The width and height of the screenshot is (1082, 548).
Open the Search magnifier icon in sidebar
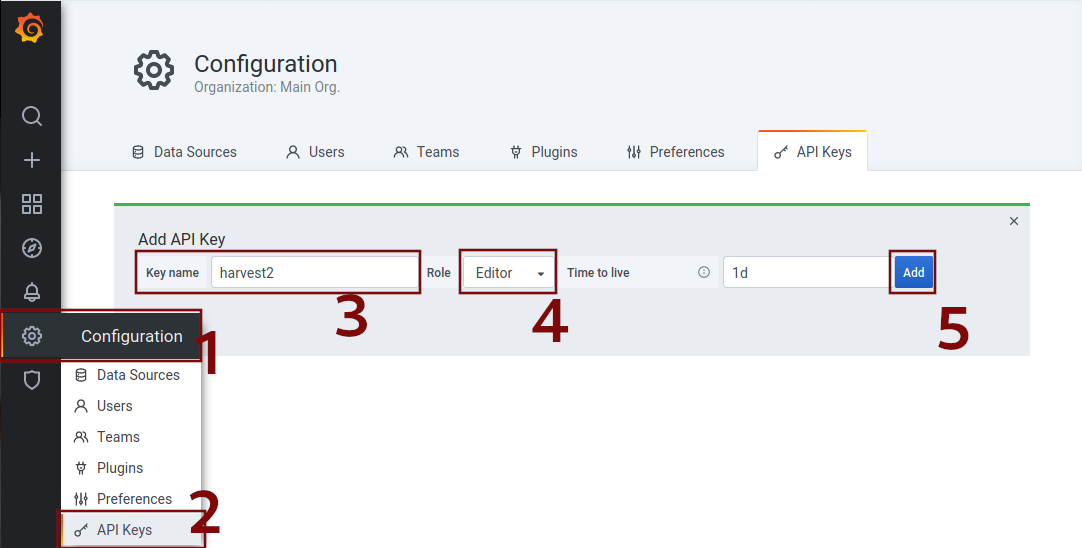[32, 116]
